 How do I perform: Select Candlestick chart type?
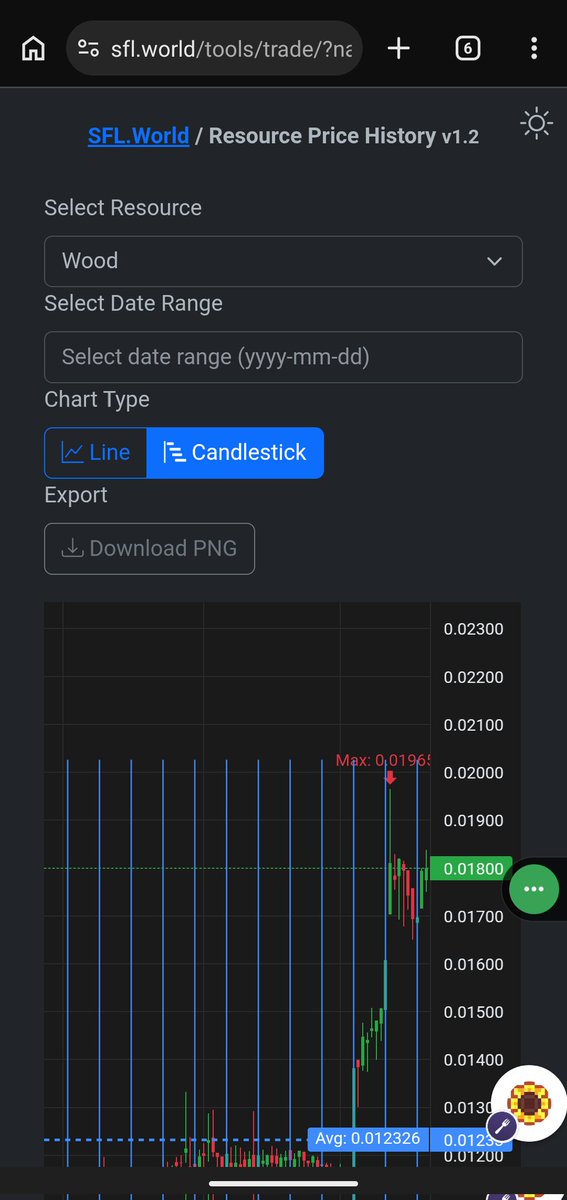pyautogui.click(x=235, y=453)
